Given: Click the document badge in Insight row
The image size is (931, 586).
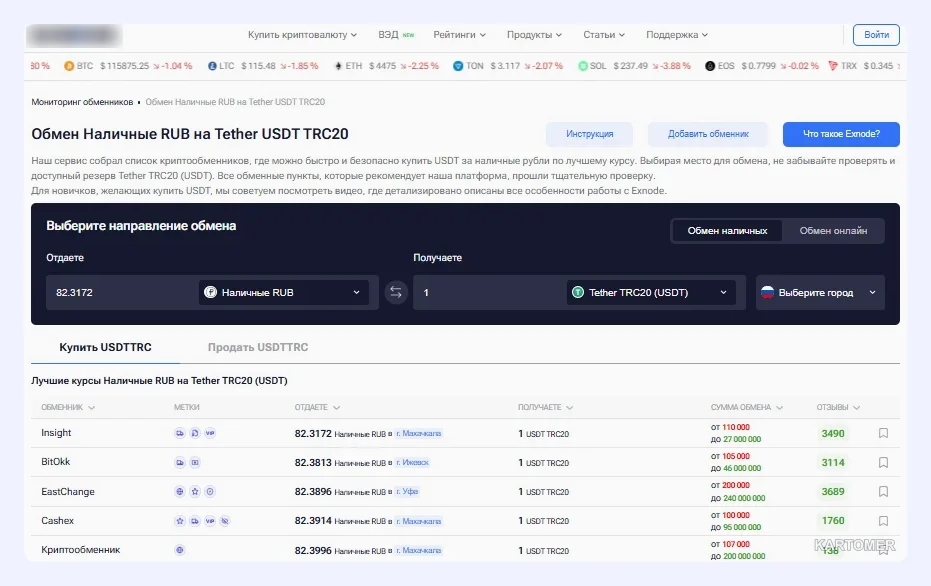Looking at the screenshot, I should (195, 433).
